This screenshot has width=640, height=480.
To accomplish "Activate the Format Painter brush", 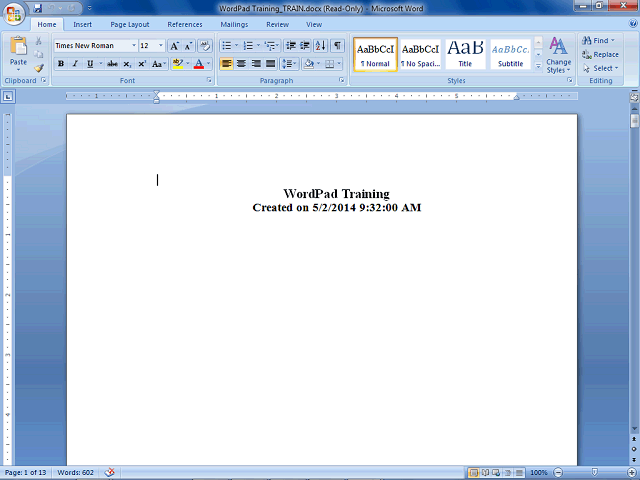I will point(38,68).
